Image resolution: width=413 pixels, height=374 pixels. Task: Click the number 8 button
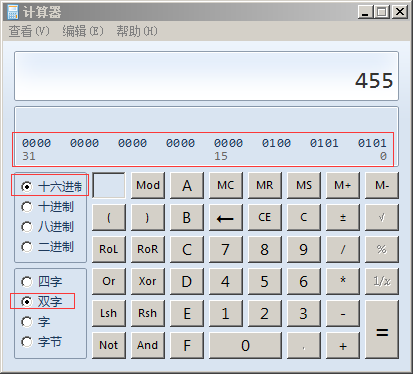point(265,249)
